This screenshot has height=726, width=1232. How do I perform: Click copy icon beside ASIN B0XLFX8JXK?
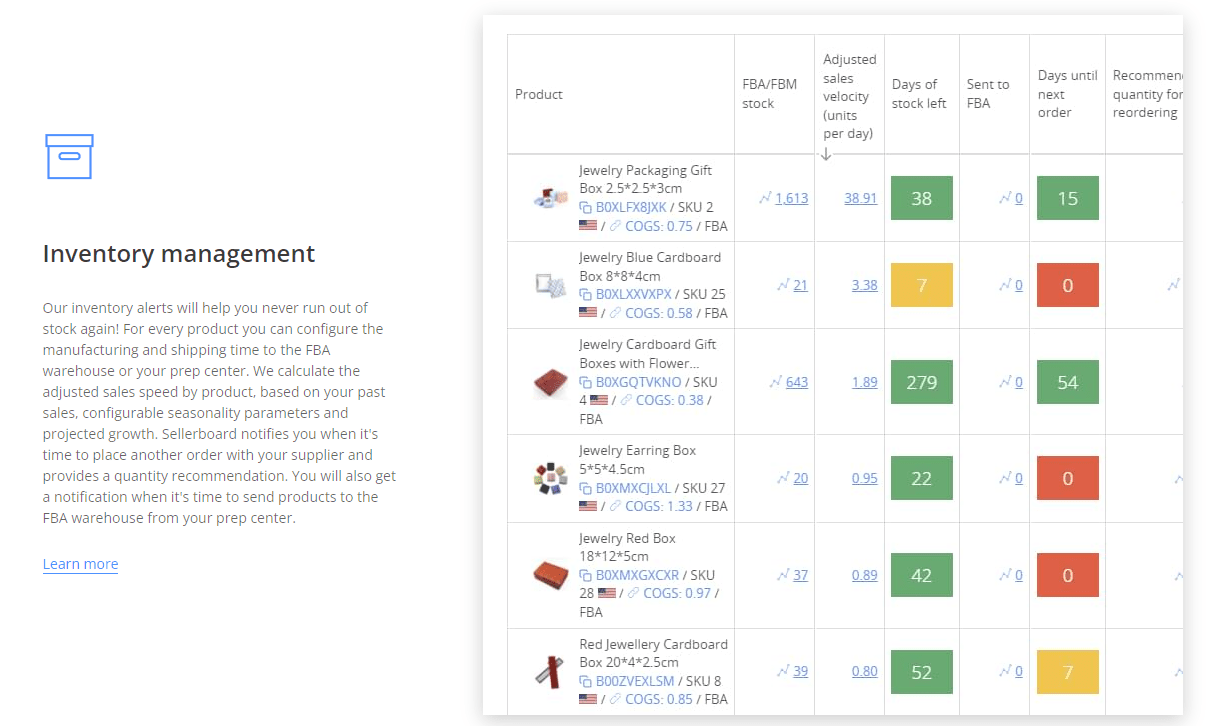(x=585, y=208)
